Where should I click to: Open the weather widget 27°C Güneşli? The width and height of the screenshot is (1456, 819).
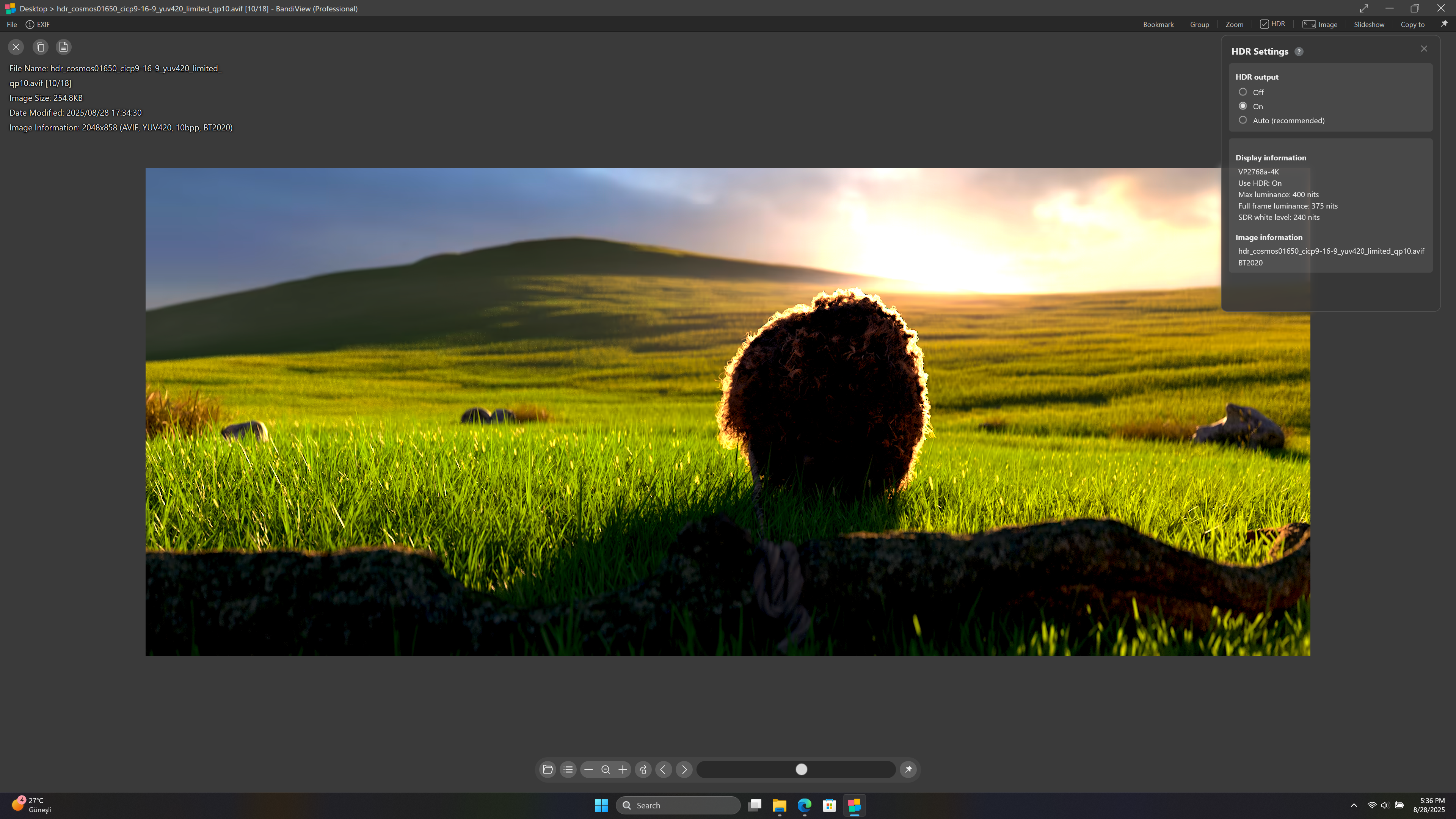click(32, 805)
